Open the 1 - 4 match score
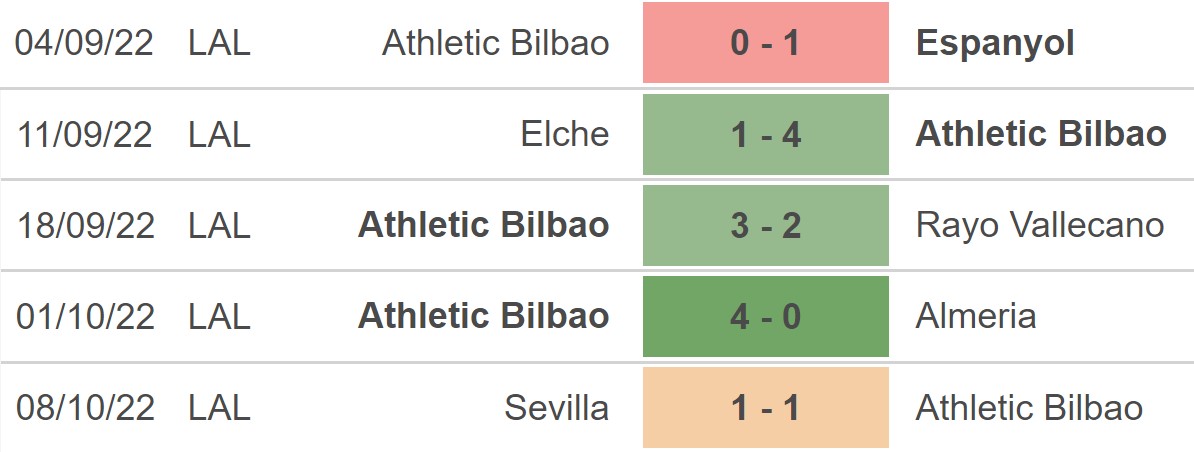Viewport: 1194px width, 452px height. tap(766, 134)
